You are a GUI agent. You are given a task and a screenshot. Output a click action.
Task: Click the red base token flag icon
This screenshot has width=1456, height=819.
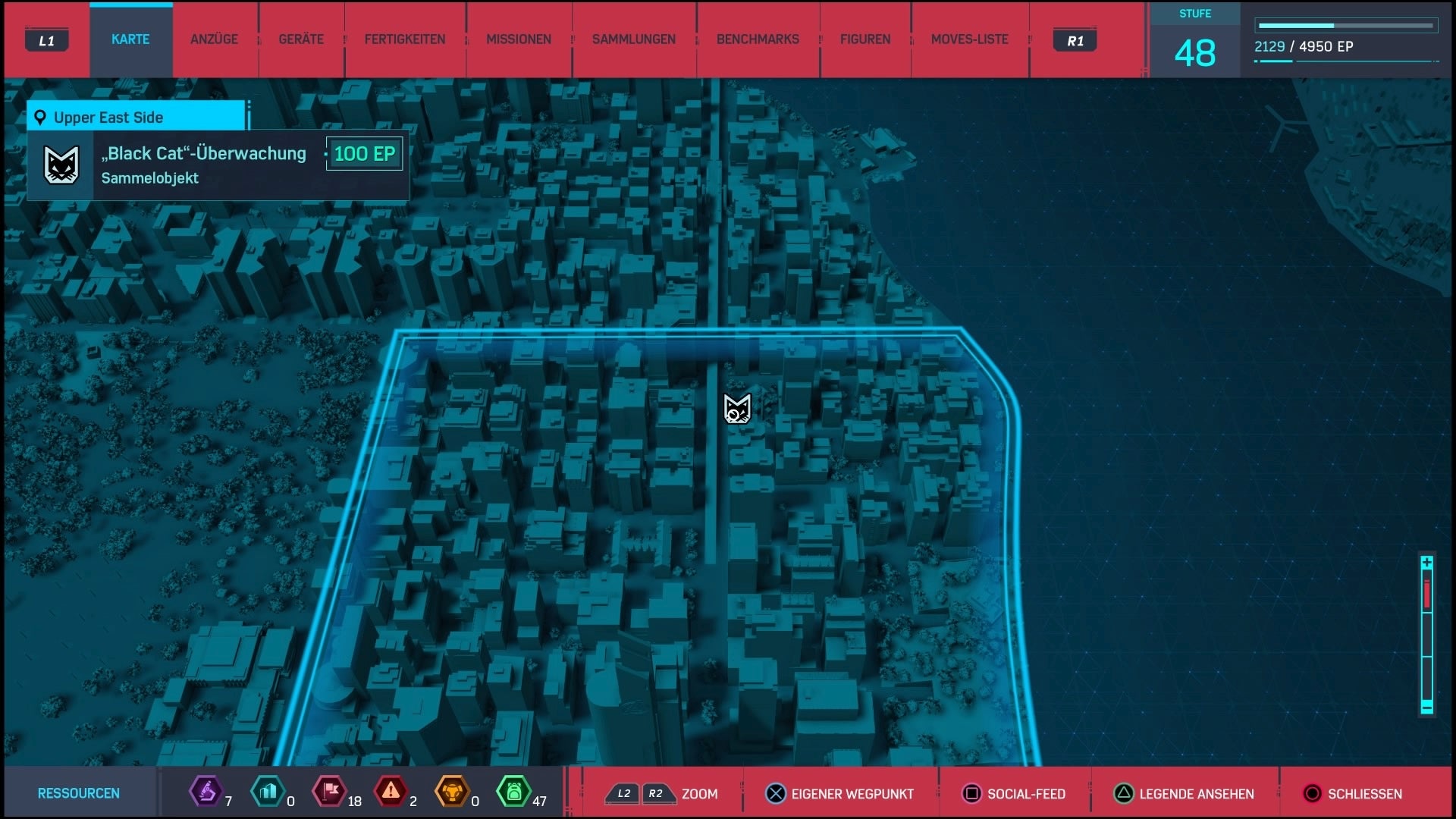coord(330,792)
